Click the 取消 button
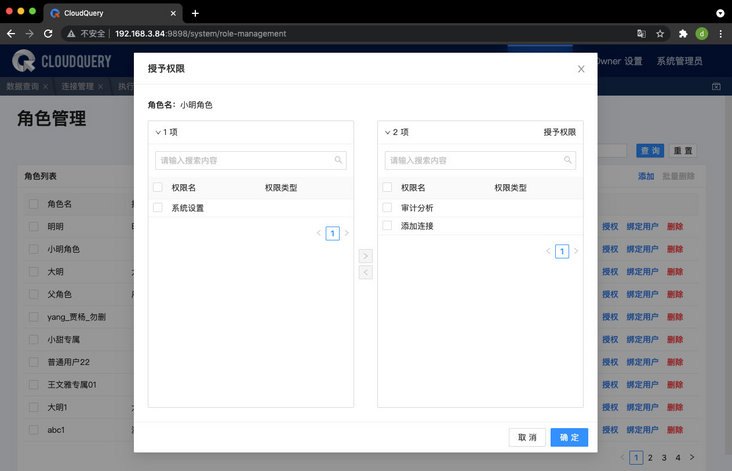732x471 pixels. (527, 437)
